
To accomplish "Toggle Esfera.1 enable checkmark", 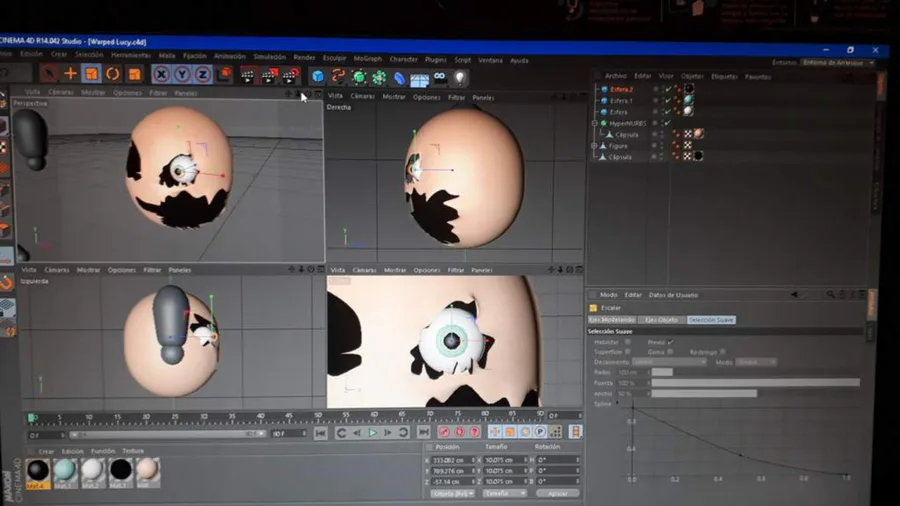I will [668, 101].
